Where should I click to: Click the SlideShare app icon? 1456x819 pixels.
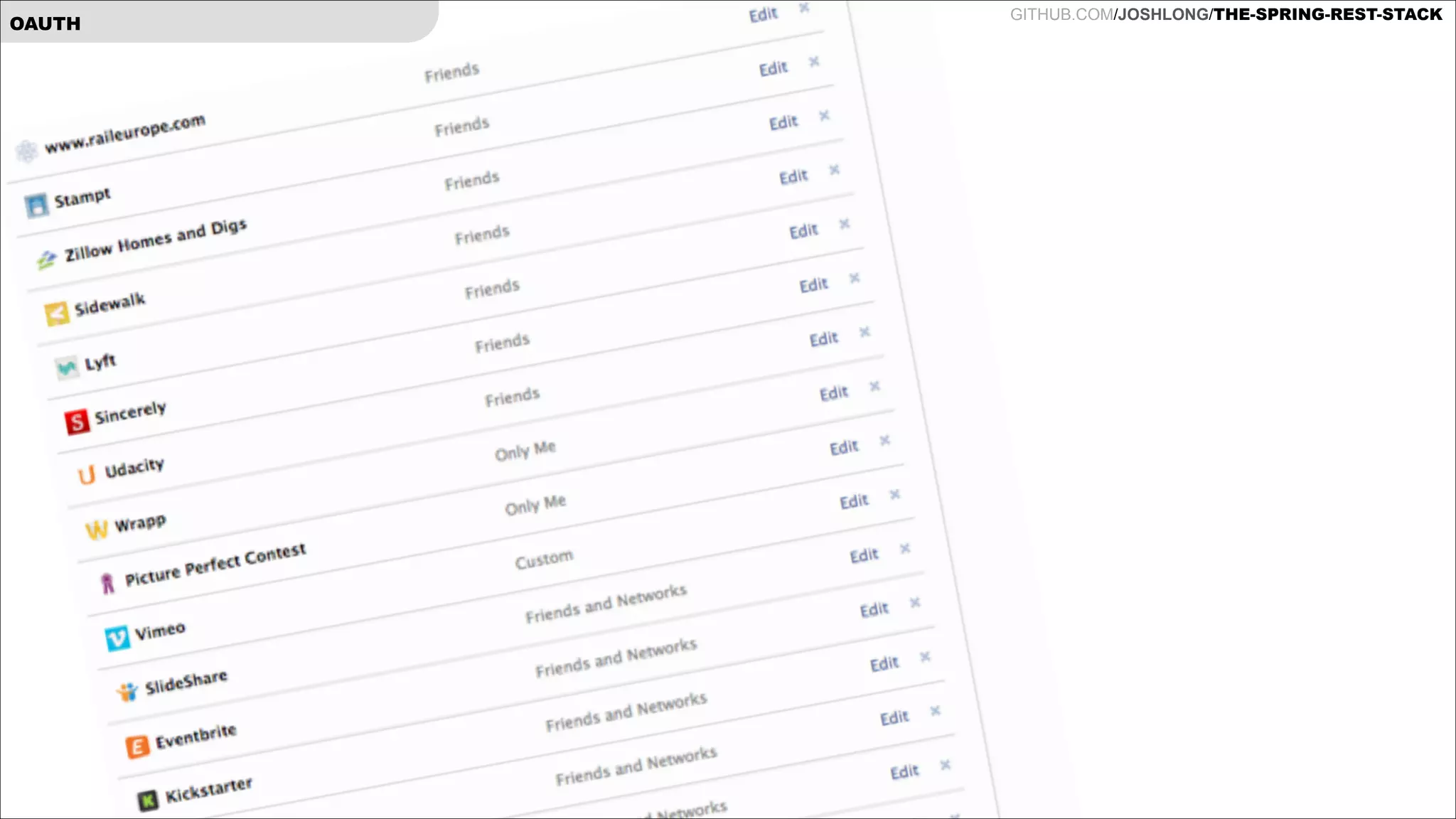(x=127, y=692)
